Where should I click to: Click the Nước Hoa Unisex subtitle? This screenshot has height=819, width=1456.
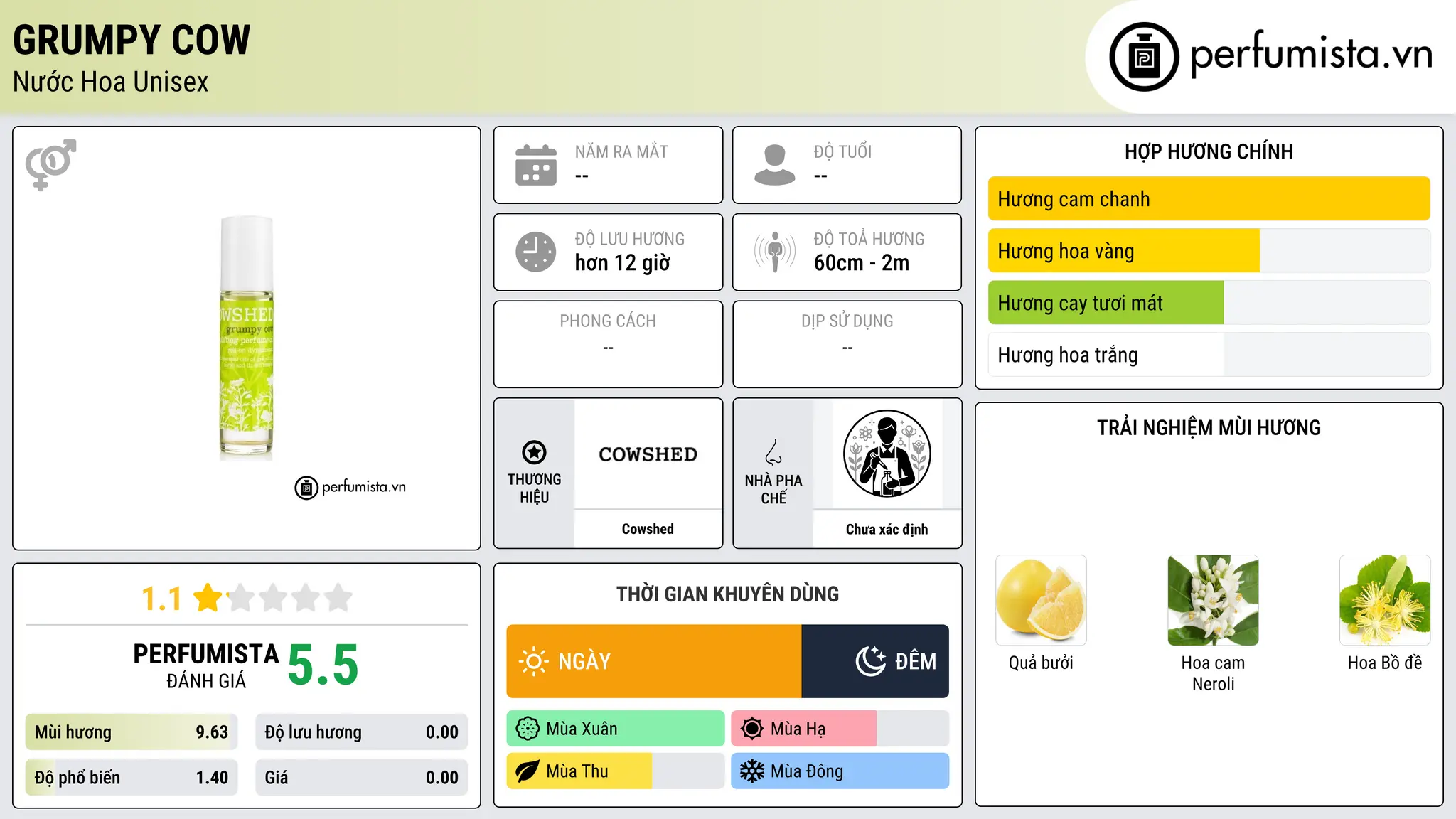coord(110,82)
